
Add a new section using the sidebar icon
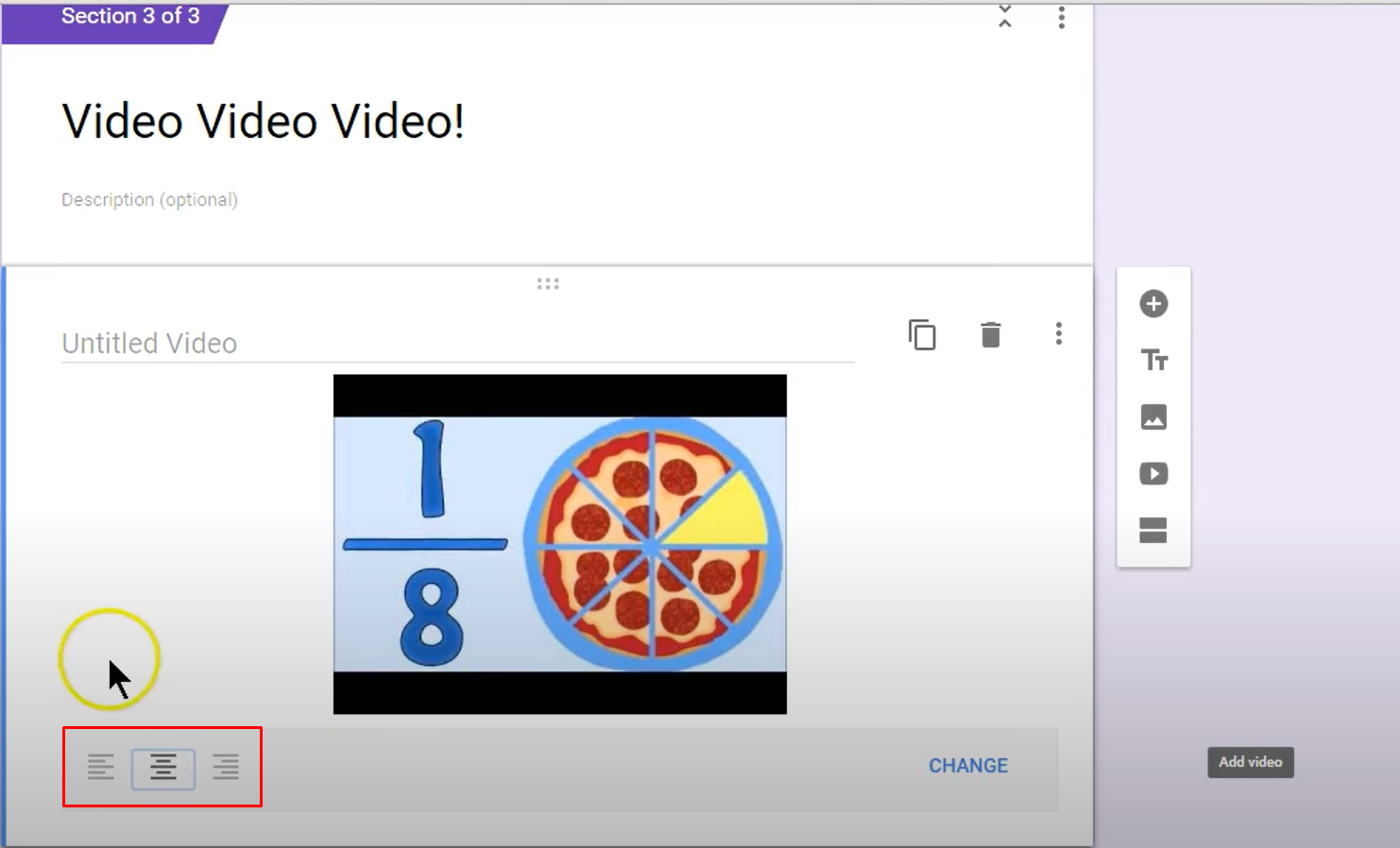1153,530
